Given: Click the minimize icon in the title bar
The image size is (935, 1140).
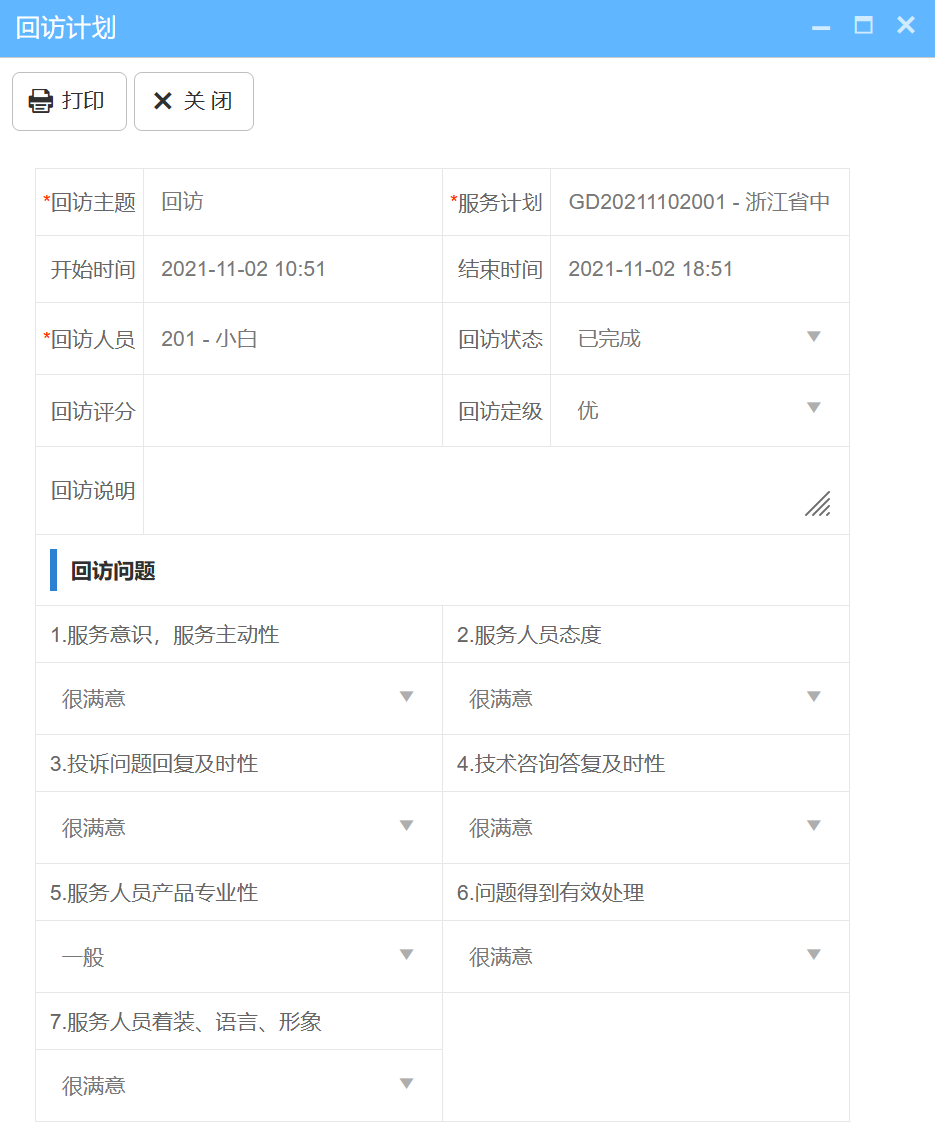Looking at the screenshot, I should (820, 28).
